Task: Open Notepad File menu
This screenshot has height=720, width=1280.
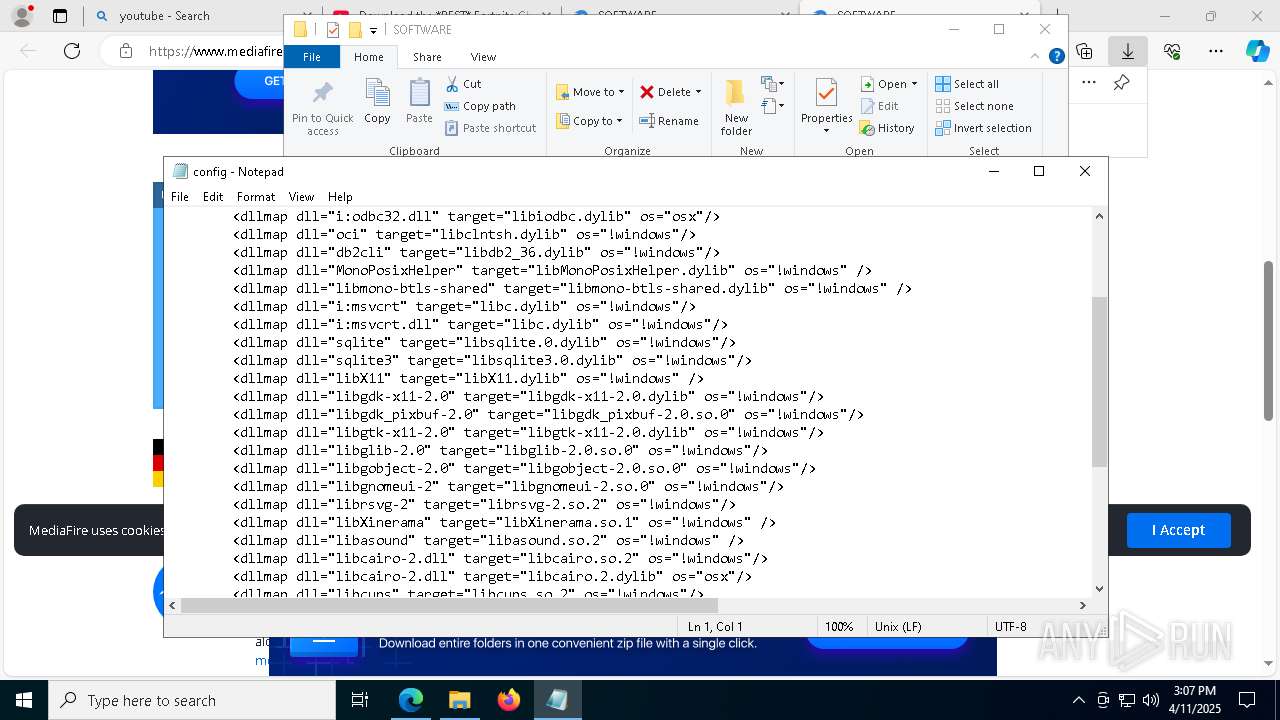Action: tap(180, 197)
